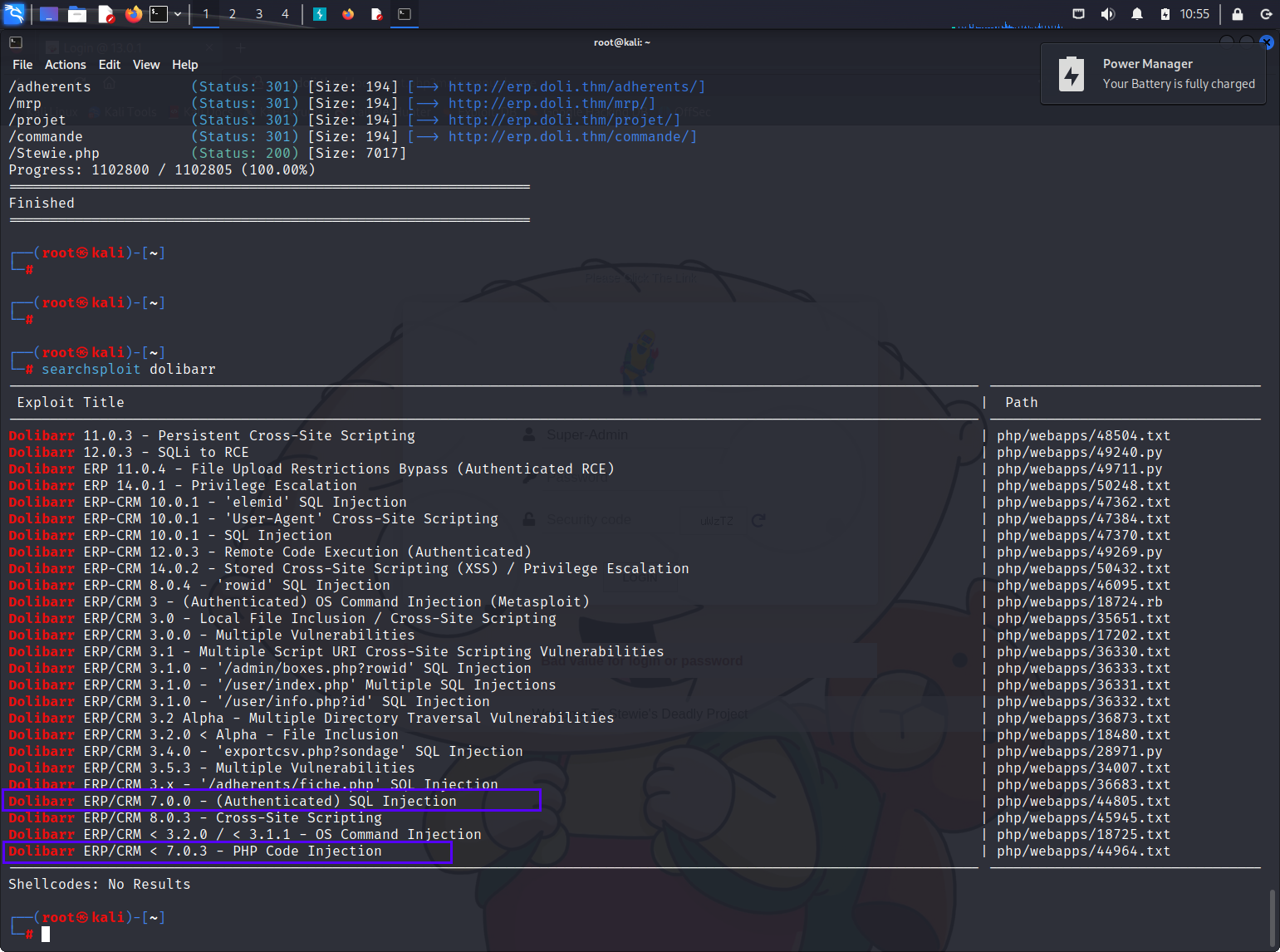Open the File menu

point(22,65)
